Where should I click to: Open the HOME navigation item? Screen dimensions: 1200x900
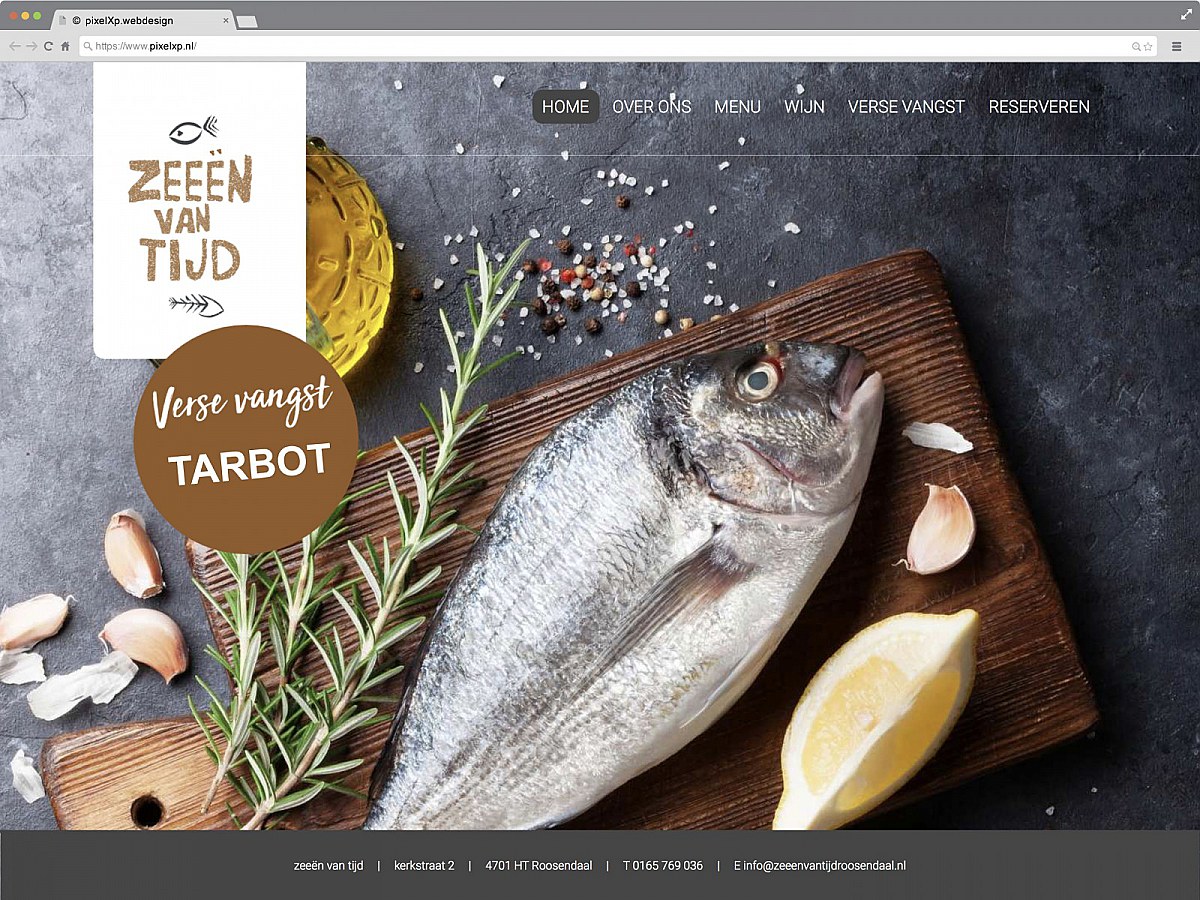coord(566,106)
